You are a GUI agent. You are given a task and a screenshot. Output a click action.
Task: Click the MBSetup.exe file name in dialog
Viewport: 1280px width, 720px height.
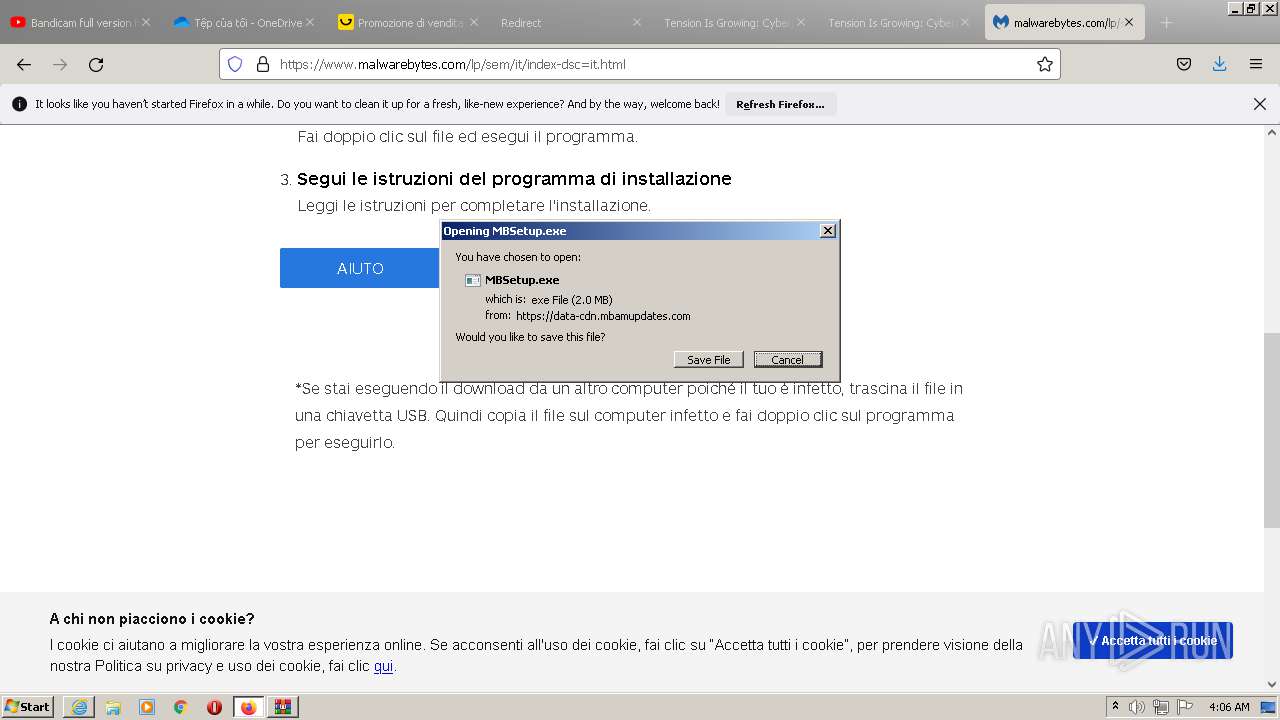coord(522,280)
